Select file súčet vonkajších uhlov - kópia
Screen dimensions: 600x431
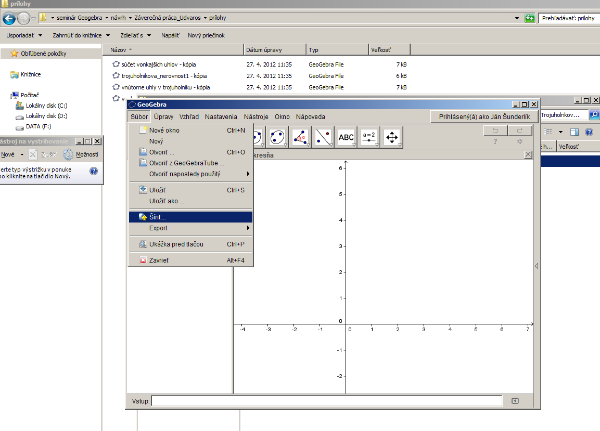click(154, 65)
